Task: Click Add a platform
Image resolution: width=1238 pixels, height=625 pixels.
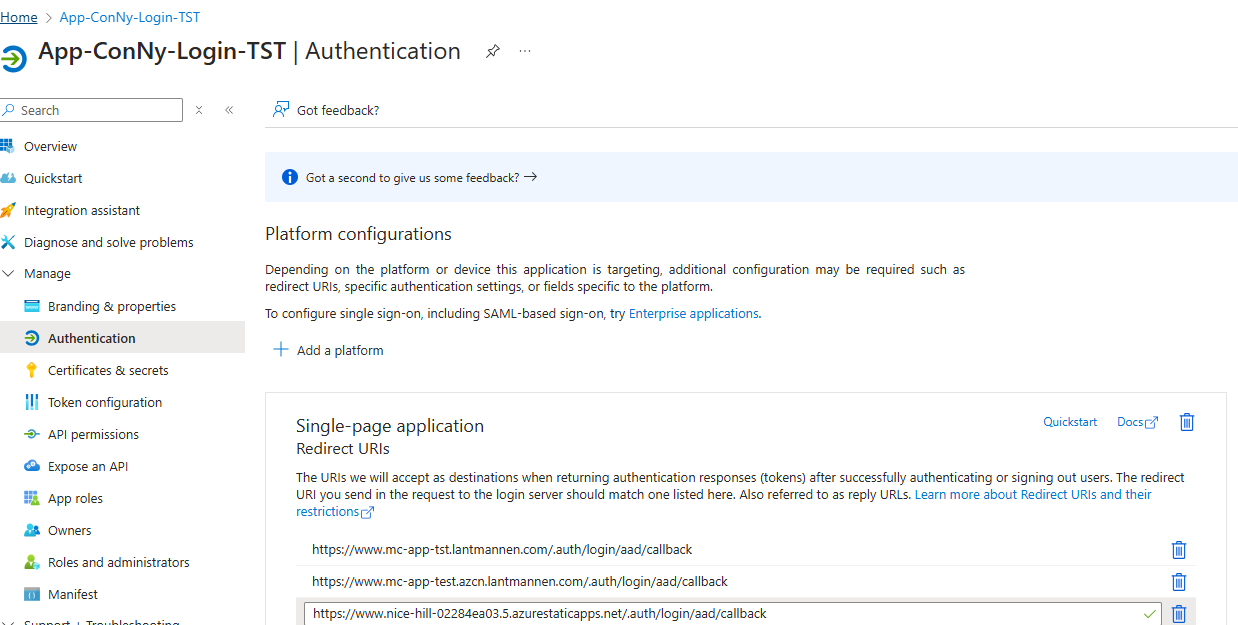Action: coord(329,350)
